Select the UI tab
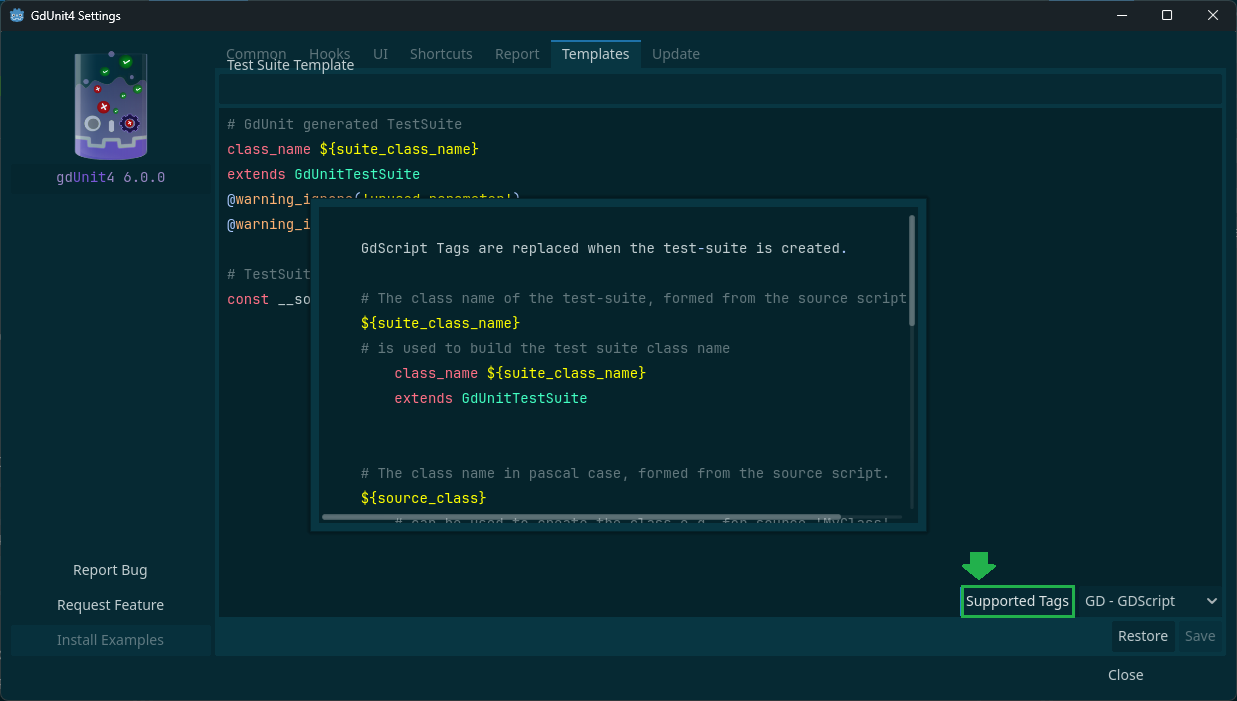 pyautogui.click(x=380, y=54)
